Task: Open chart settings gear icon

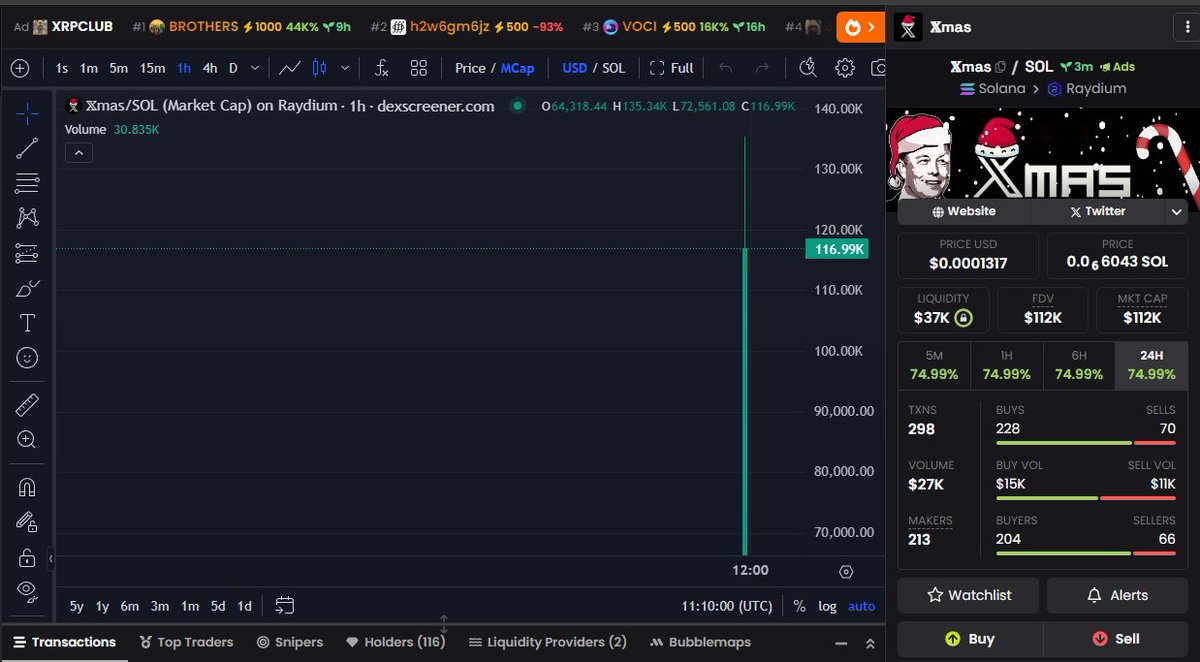Action: point(845,68)
